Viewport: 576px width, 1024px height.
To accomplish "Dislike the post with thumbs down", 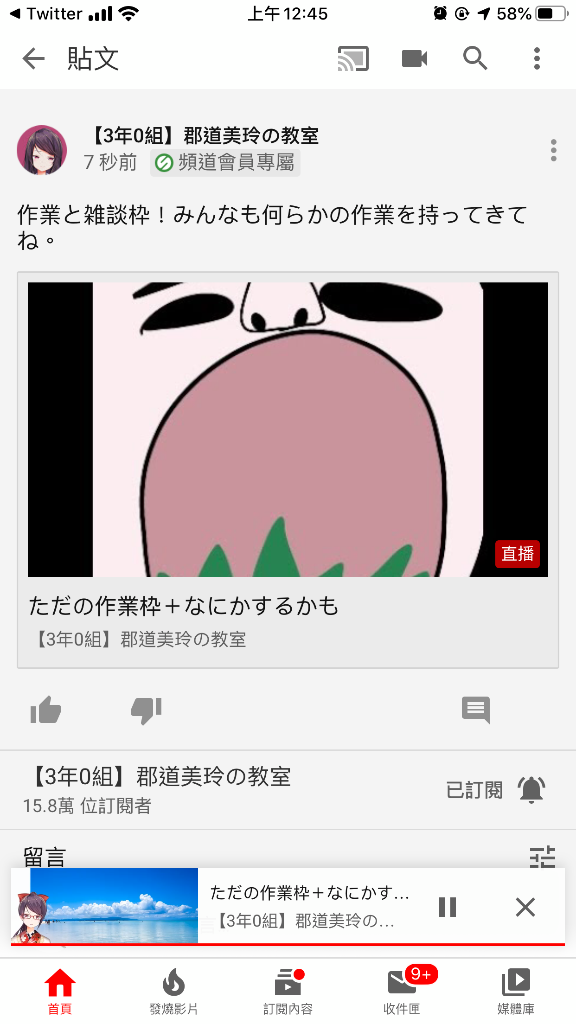I will tap(146, 711).
